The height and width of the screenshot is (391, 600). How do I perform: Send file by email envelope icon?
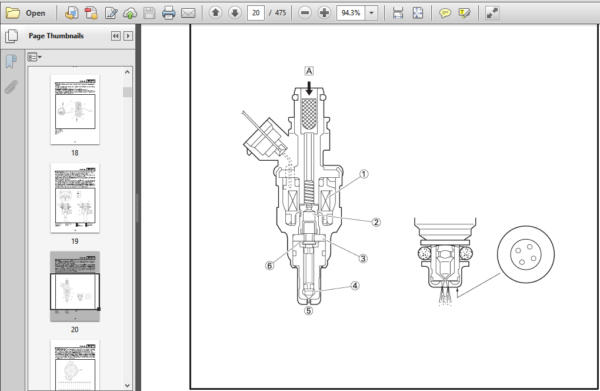188,13
